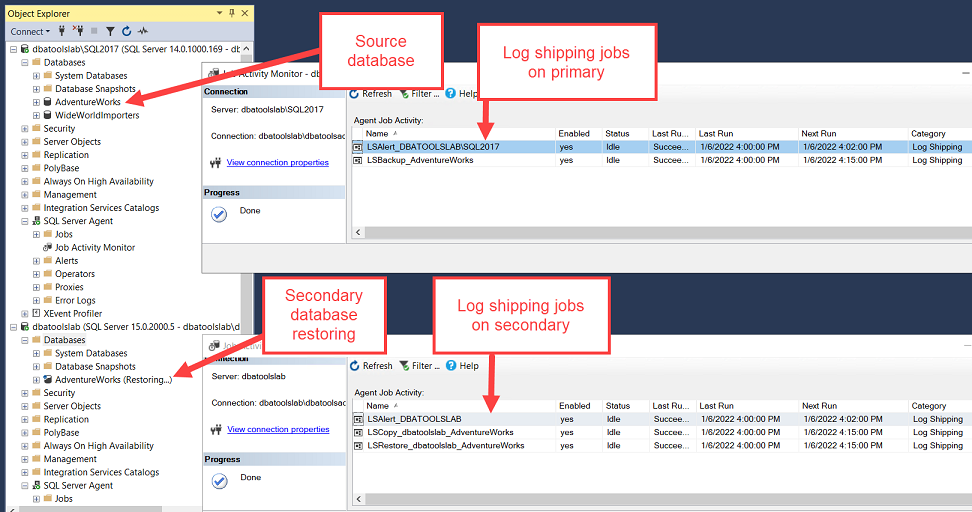Expand the Error Logs folder
This screenshot has width=972, height=512.
click(36, 301)
